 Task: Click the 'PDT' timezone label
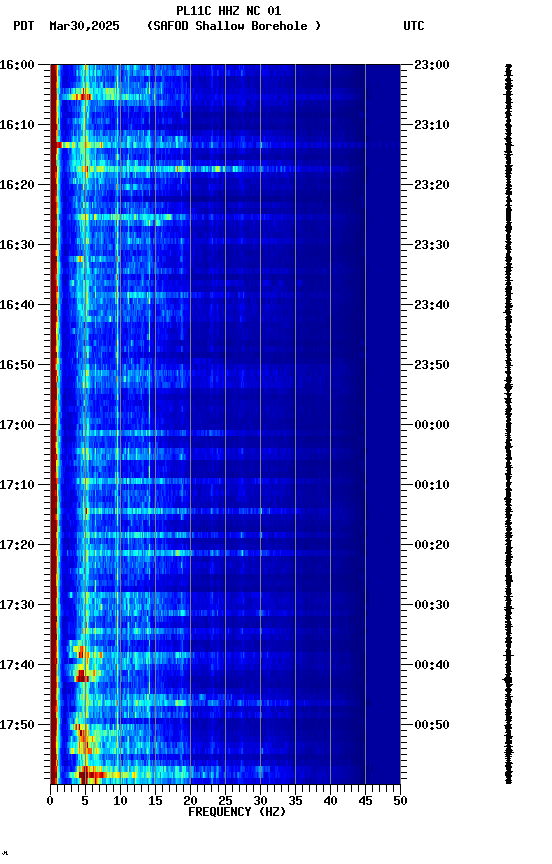coord(24,26)
